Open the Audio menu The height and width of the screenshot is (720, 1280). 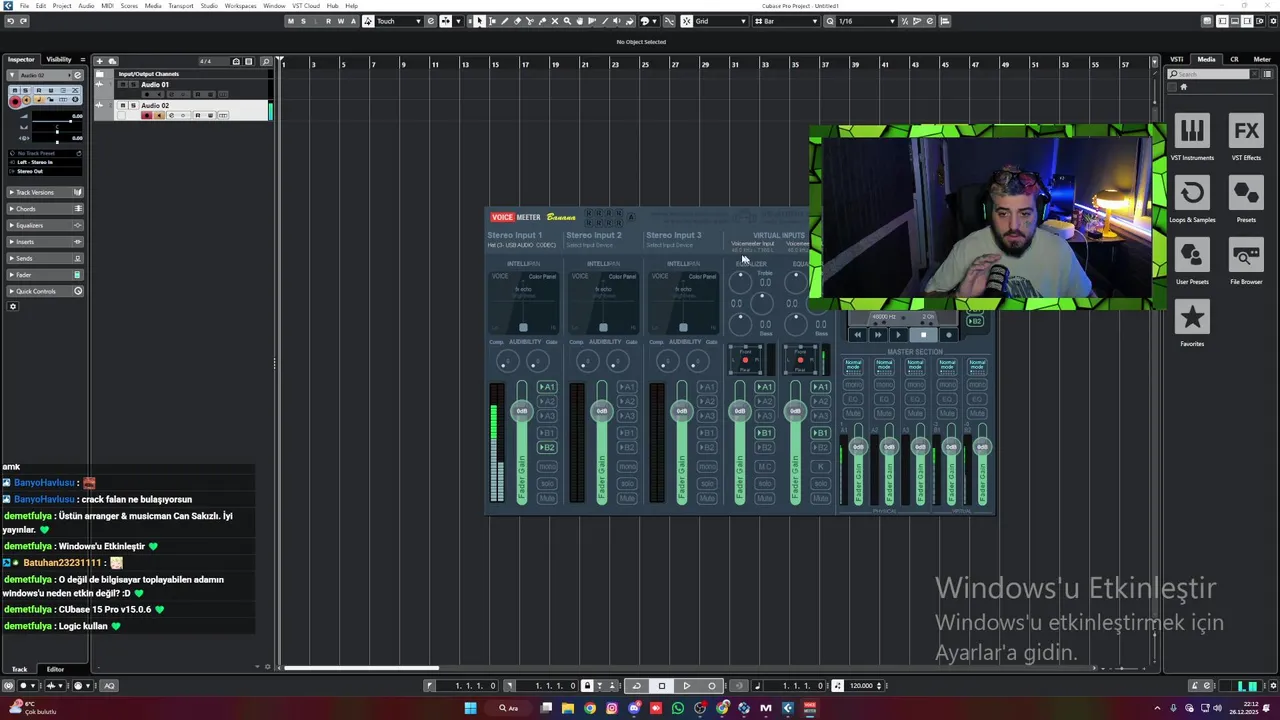click(x=87, y=6)
